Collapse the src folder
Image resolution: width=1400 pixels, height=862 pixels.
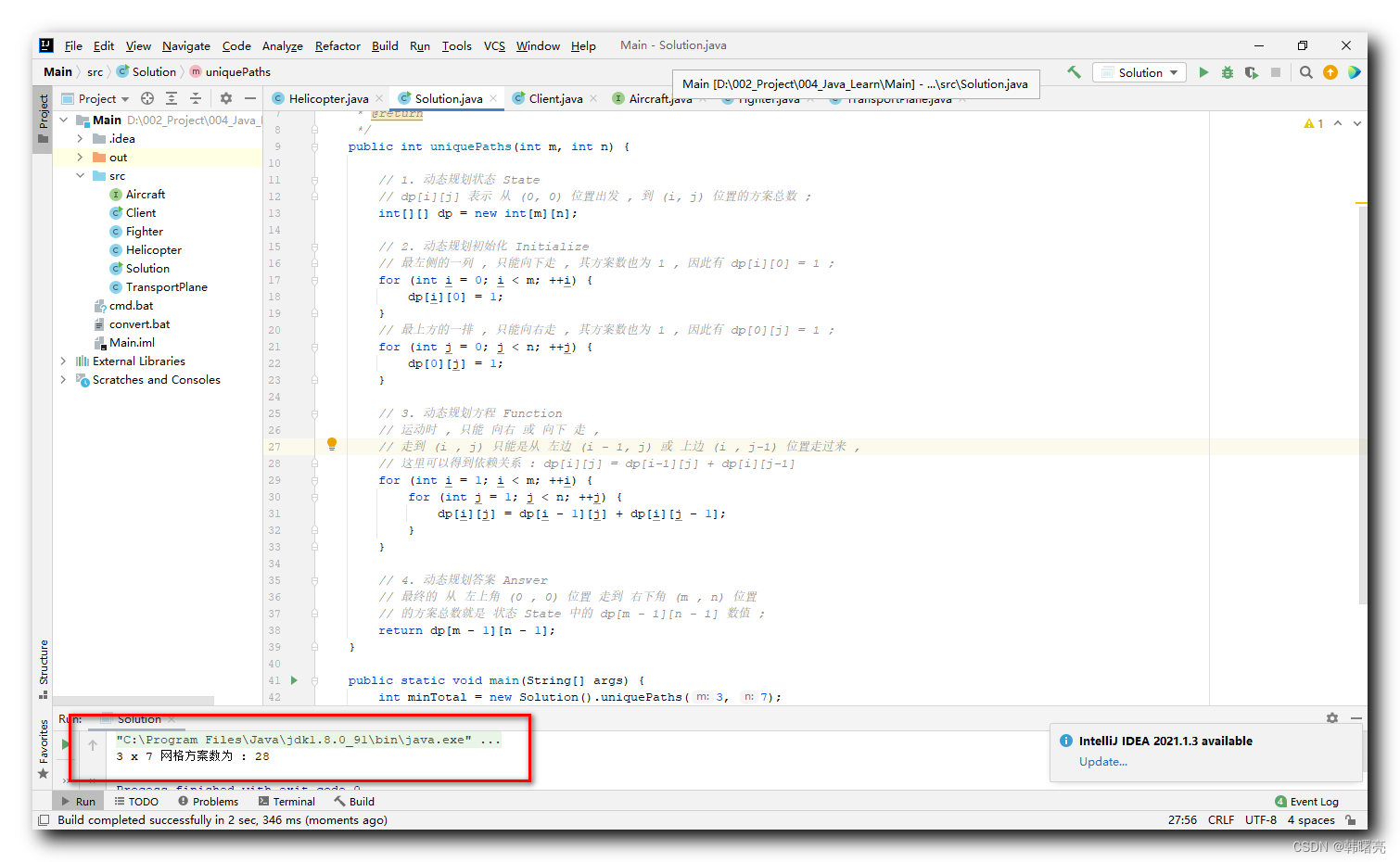[x=80, y=175]
